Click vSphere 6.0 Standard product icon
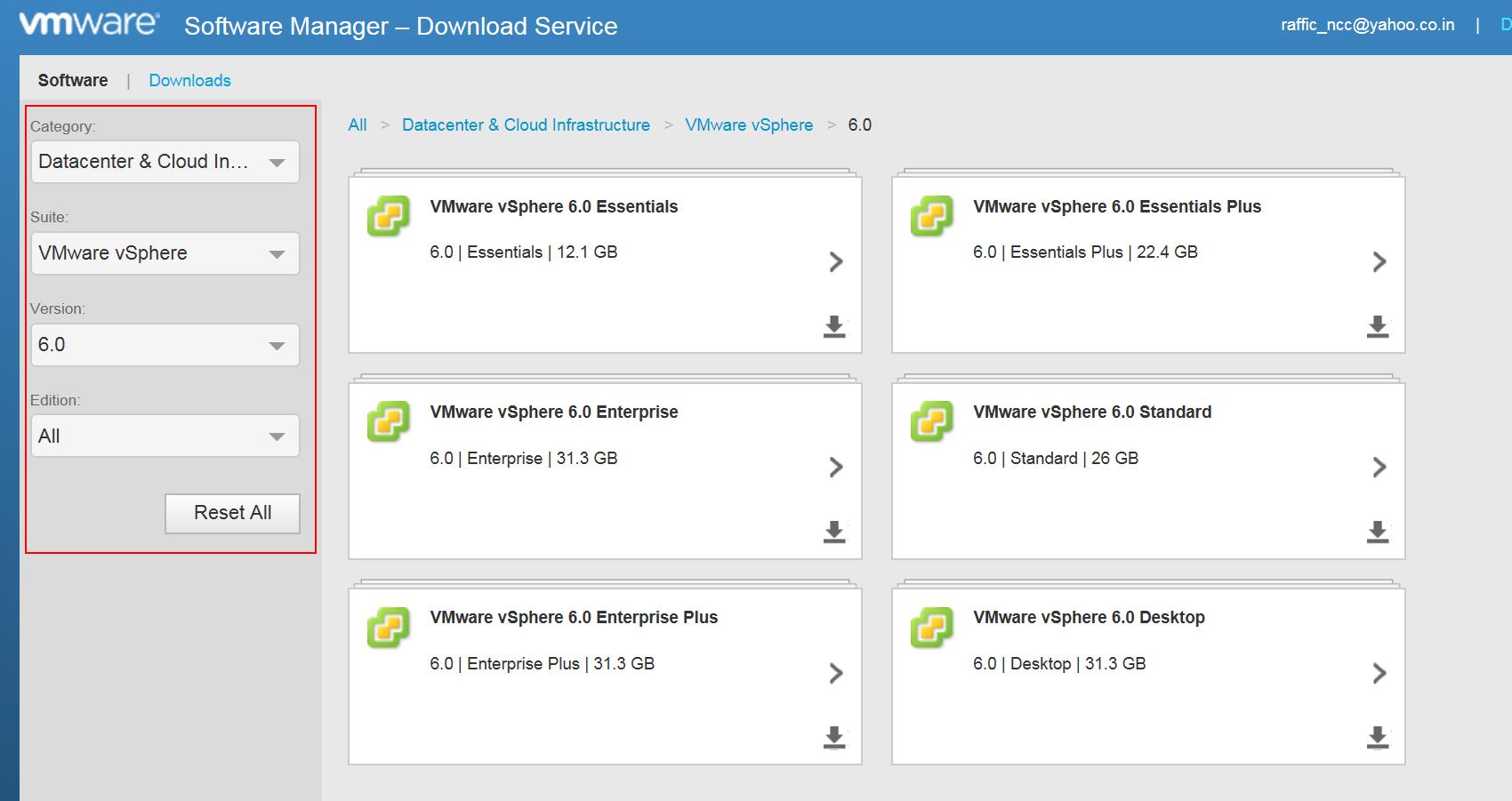The image size is (1512, 801). point(932,421)
